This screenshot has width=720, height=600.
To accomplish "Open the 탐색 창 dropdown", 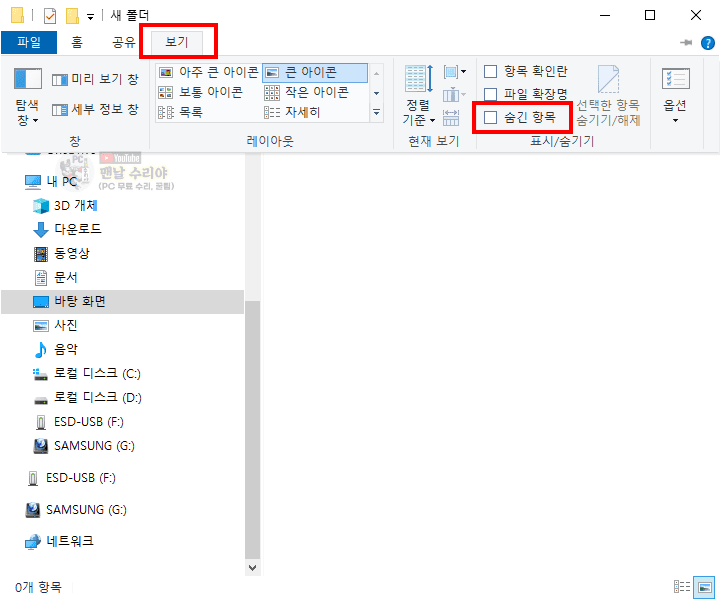I will click(28, 96).
